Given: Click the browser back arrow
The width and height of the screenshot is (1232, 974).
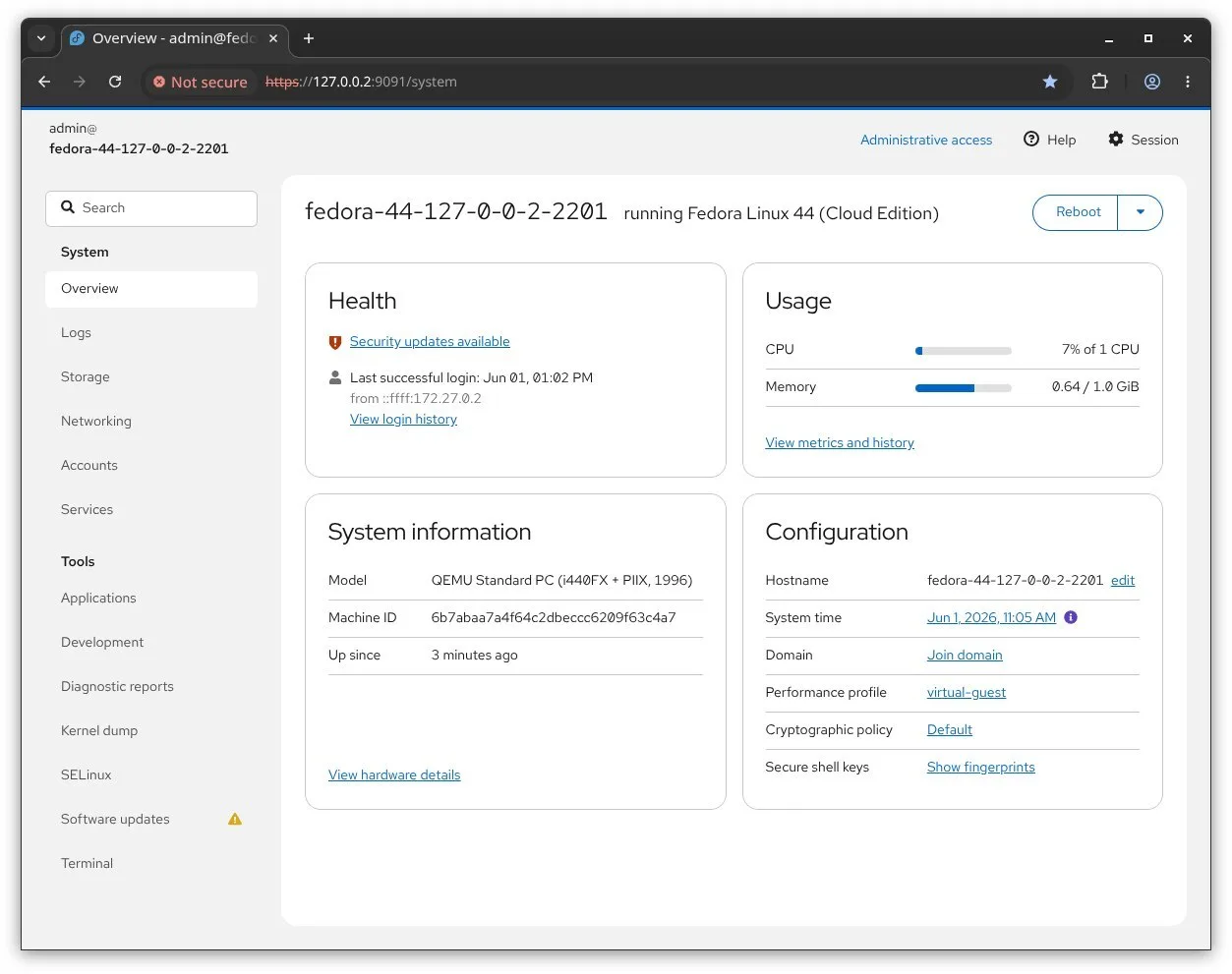Looking at the screenshot, I should point(44,82).
